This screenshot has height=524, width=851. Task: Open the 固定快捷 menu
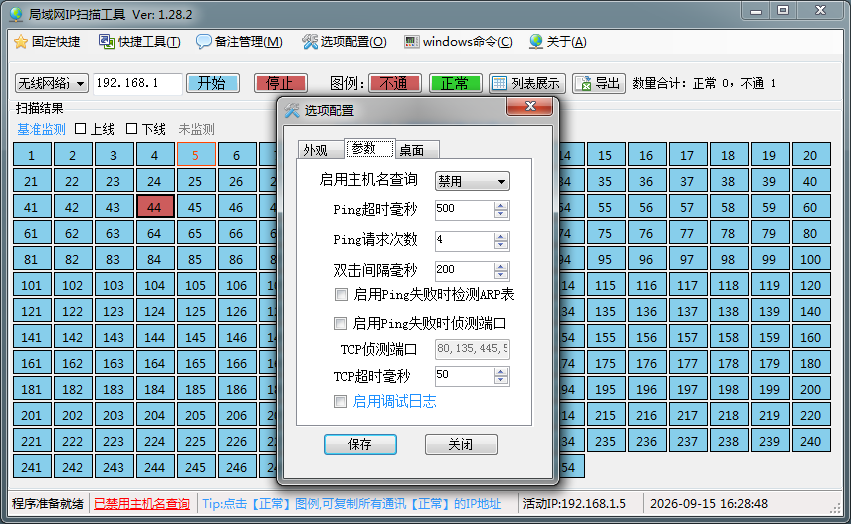coord(48,42)
